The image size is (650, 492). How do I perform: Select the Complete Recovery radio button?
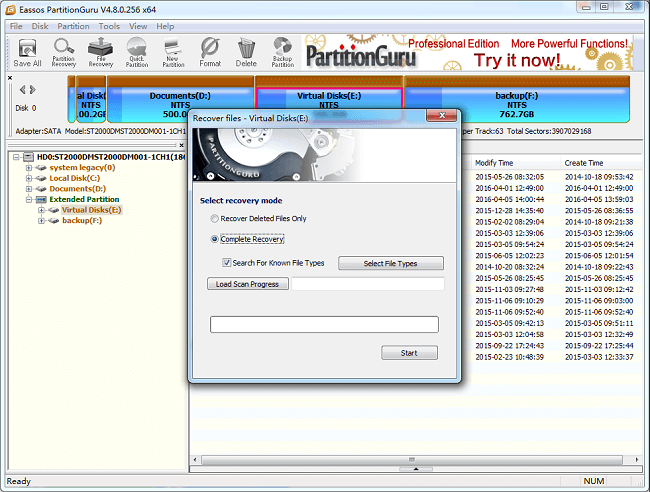[x=214, y=239]
